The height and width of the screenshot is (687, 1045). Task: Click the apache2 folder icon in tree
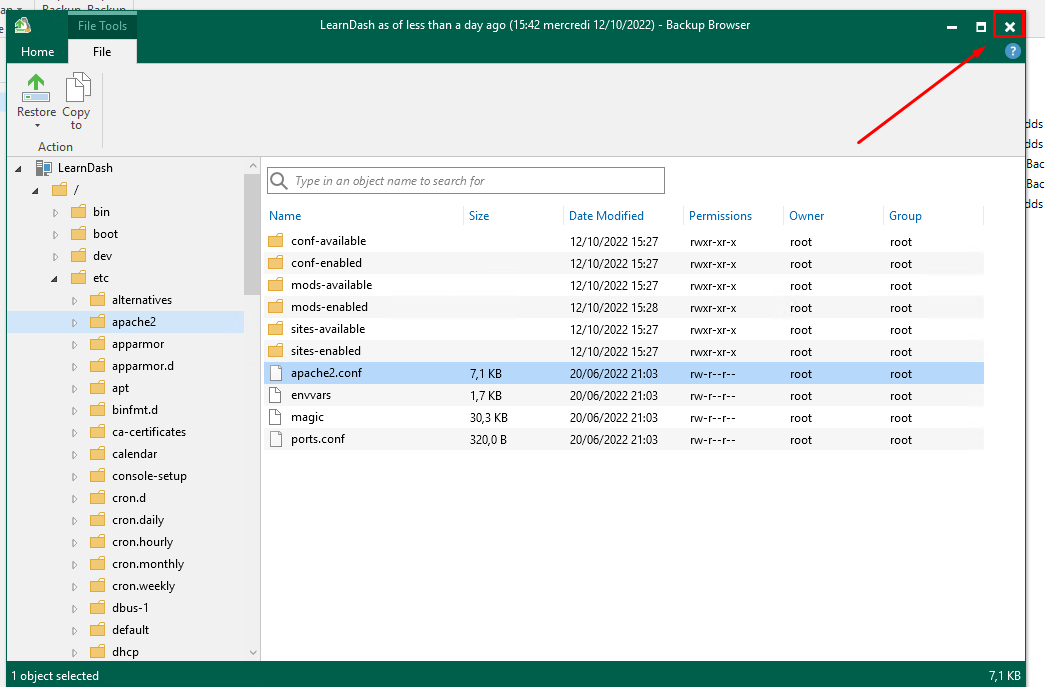[98, 322]
